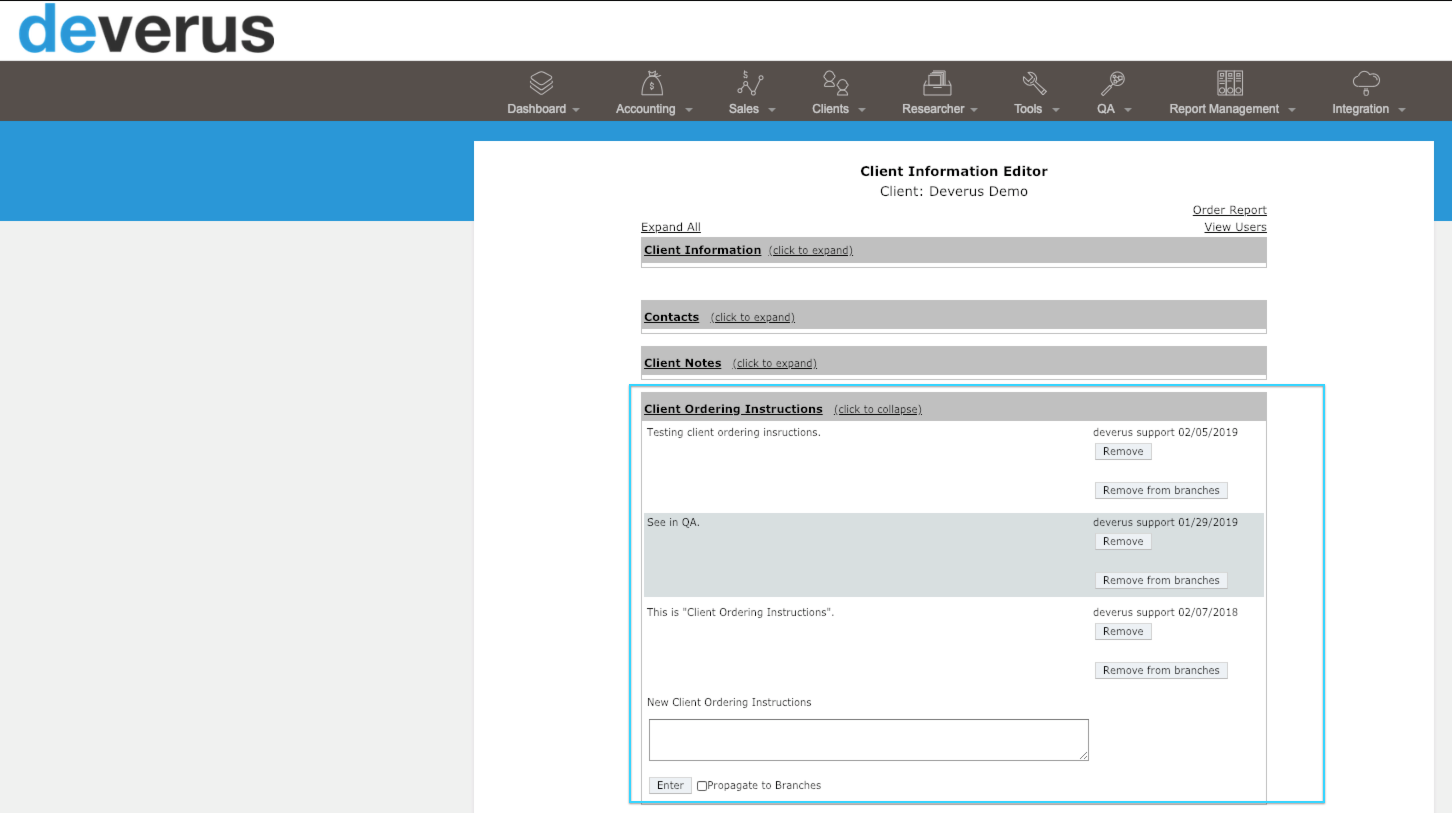Click the New Client Ordering Instructions textbox
The width and height of the screenshot is (1452, 813).
(x=868, y=740)
